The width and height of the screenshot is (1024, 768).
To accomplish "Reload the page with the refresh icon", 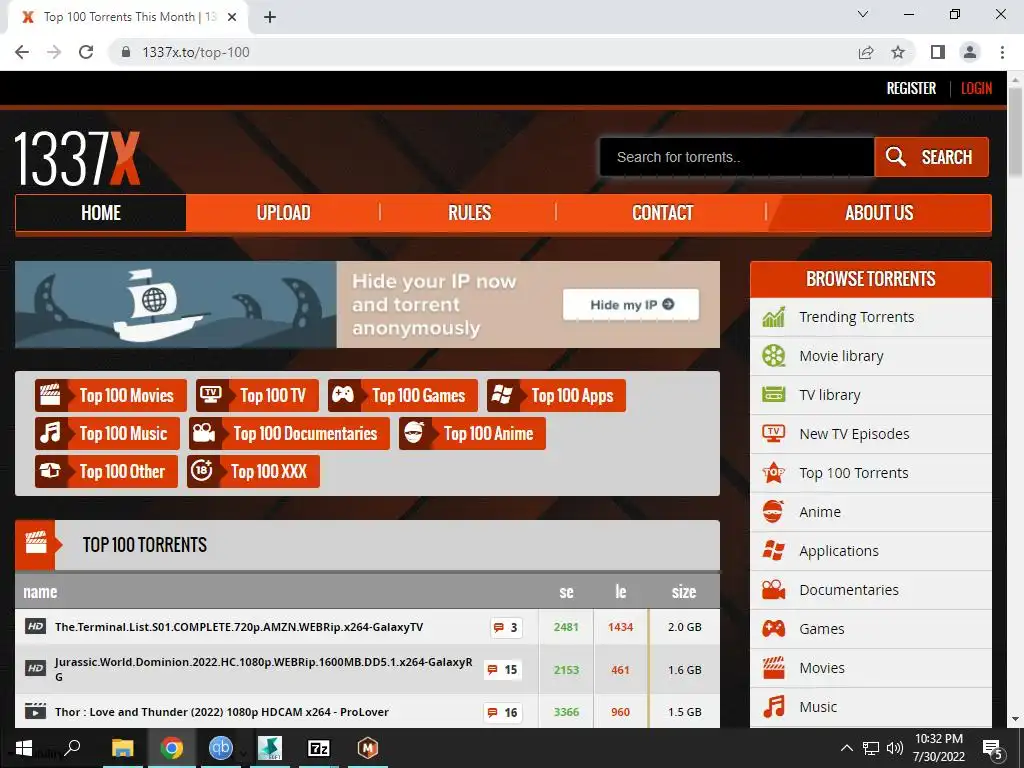I will pyautogui.click(x=86, y=52).
